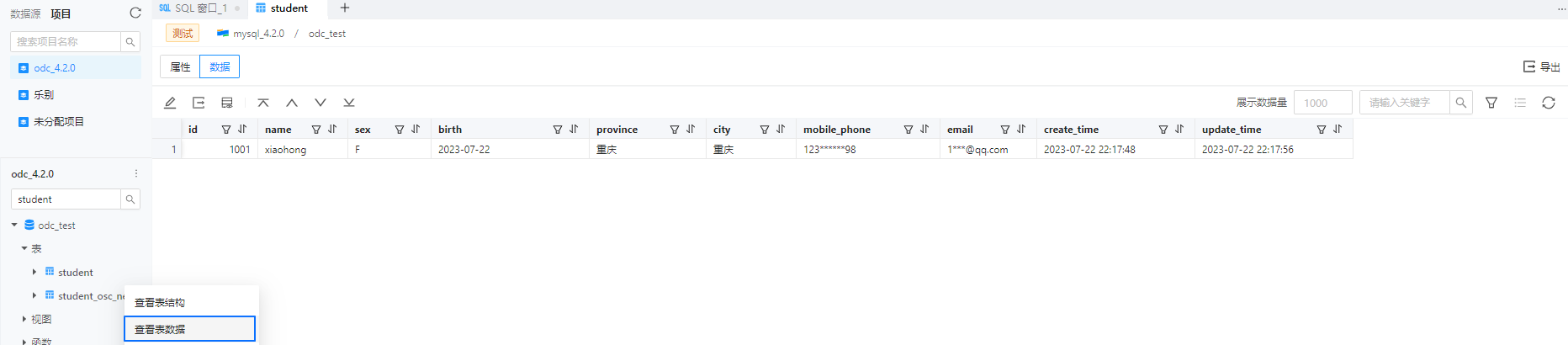
Task: Filter the sex column
Action: click(400, 130)
